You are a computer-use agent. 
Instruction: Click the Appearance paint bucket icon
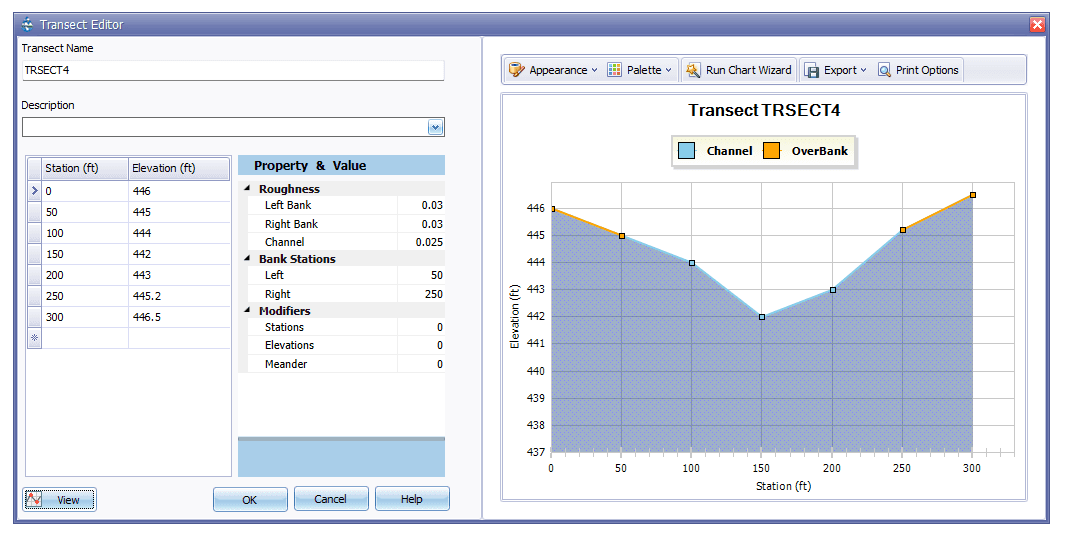(516, 70)
